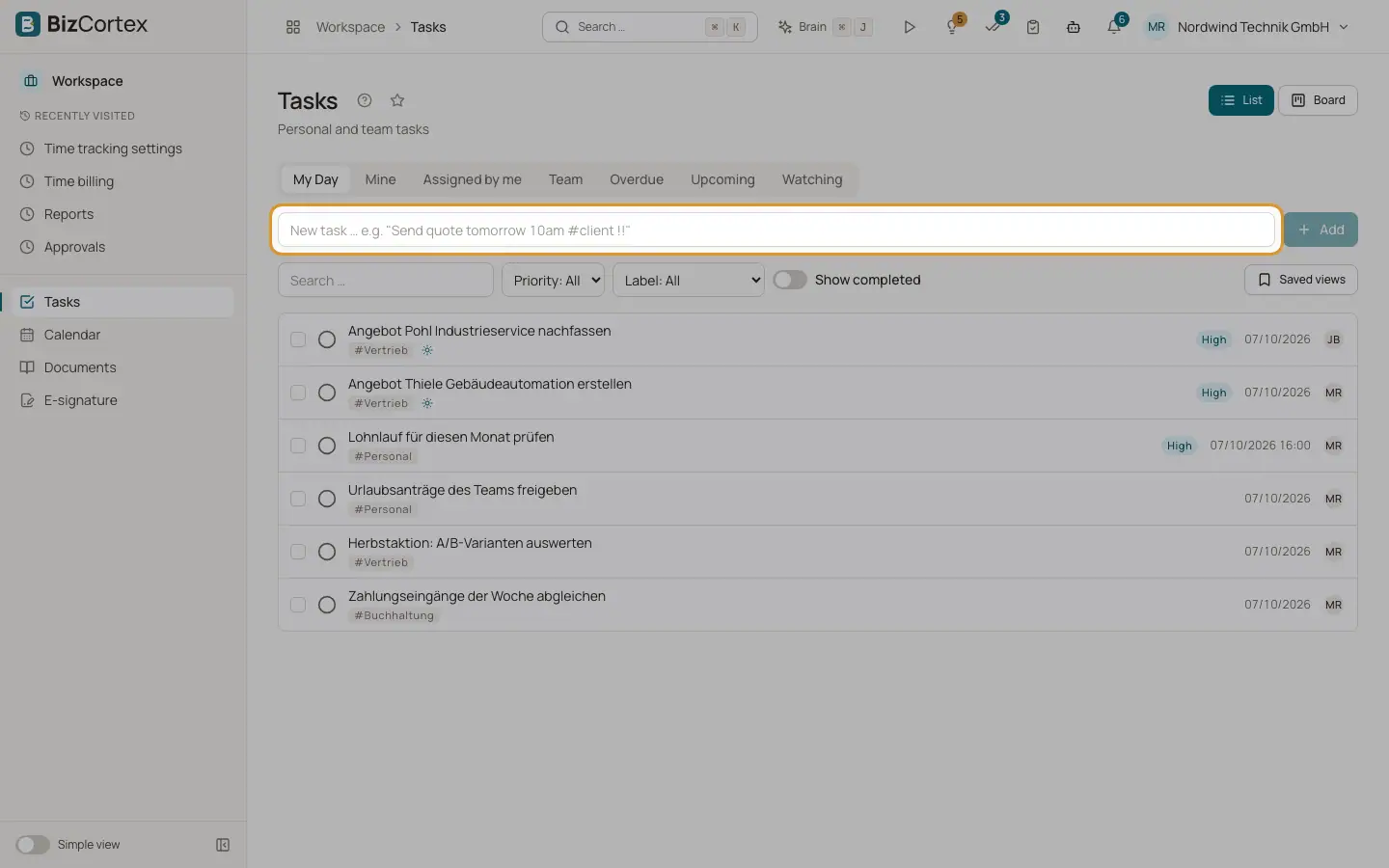Open the double-check icon with badge 3
This screenshot has height=868, width=1389.
[993, 27]
